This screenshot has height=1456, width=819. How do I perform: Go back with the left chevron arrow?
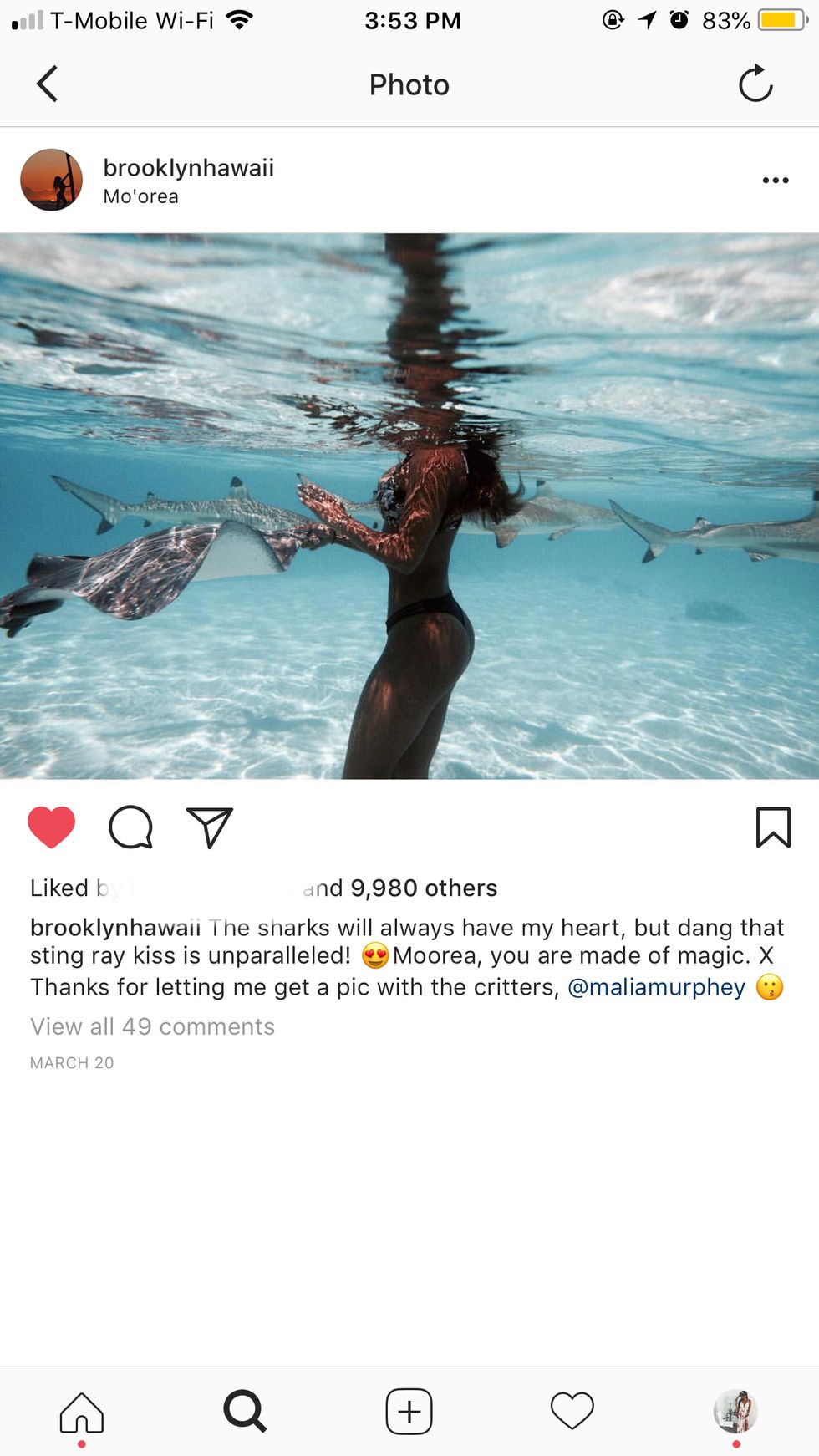pyautogui.click(x=48, y=84)
